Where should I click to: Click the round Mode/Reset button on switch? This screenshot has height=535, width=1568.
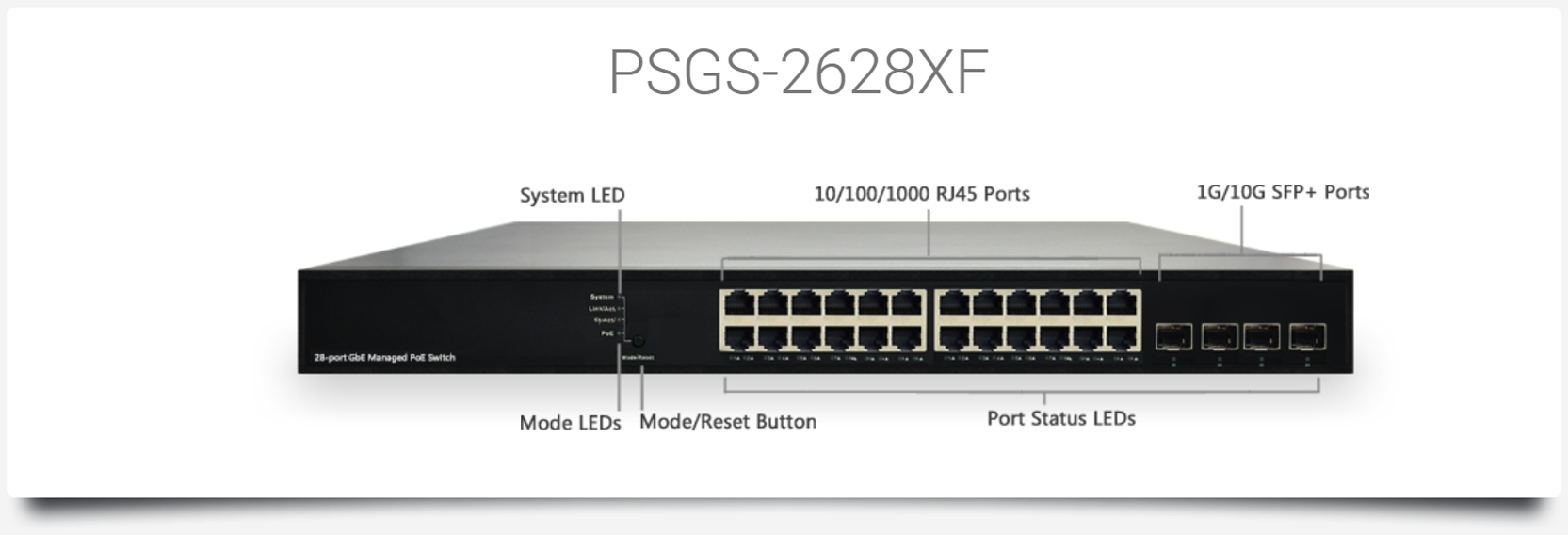[639, 340]
